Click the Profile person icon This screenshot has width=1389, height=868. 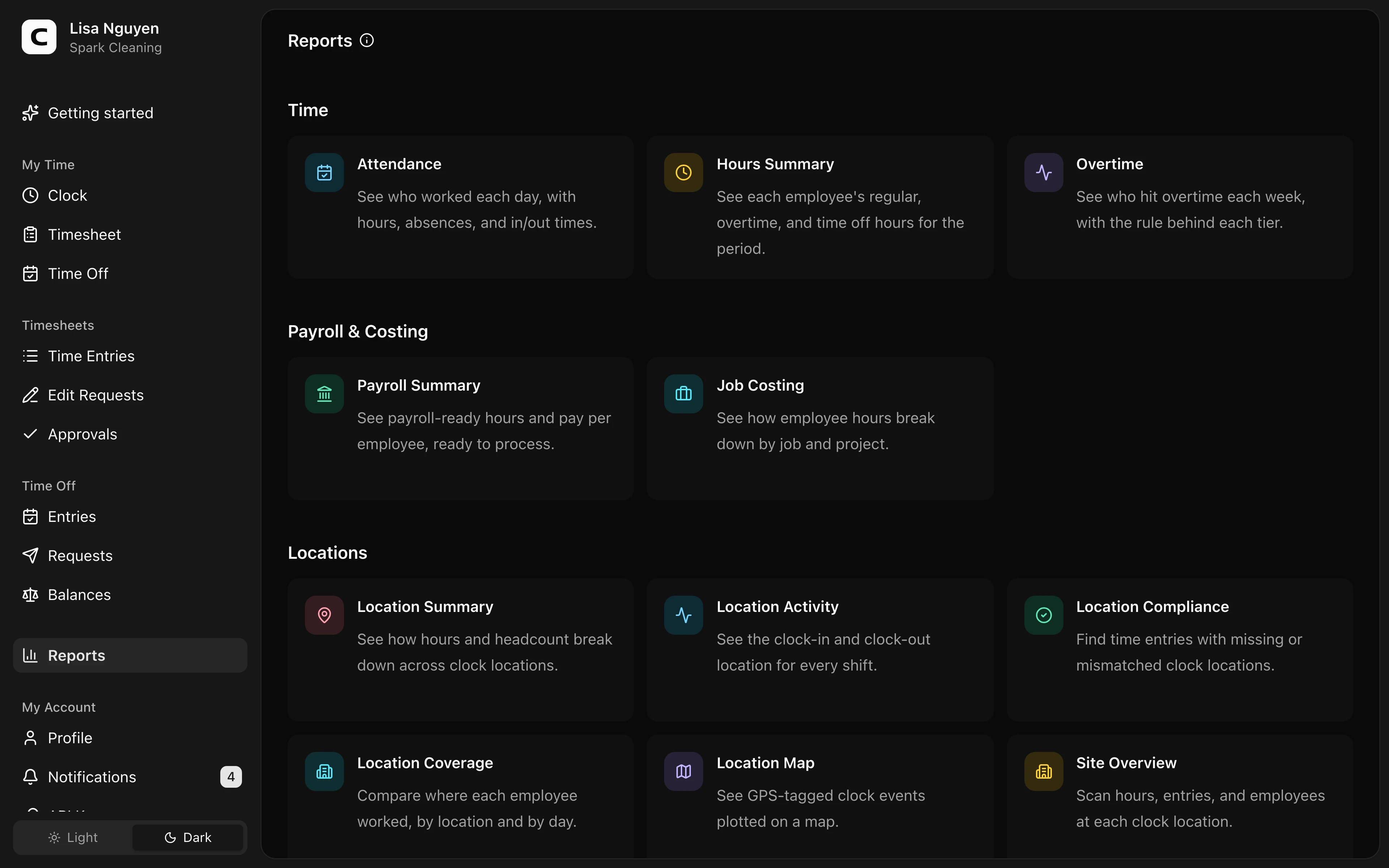(x=30, y=738)
